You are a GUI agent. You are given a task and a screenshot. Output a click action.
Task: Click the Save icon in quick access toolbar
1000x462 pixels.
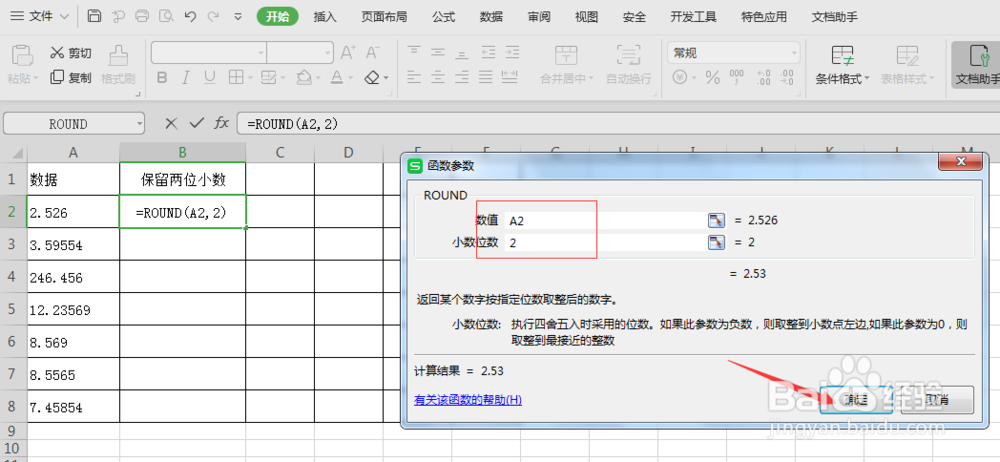(x=94, y=16)
